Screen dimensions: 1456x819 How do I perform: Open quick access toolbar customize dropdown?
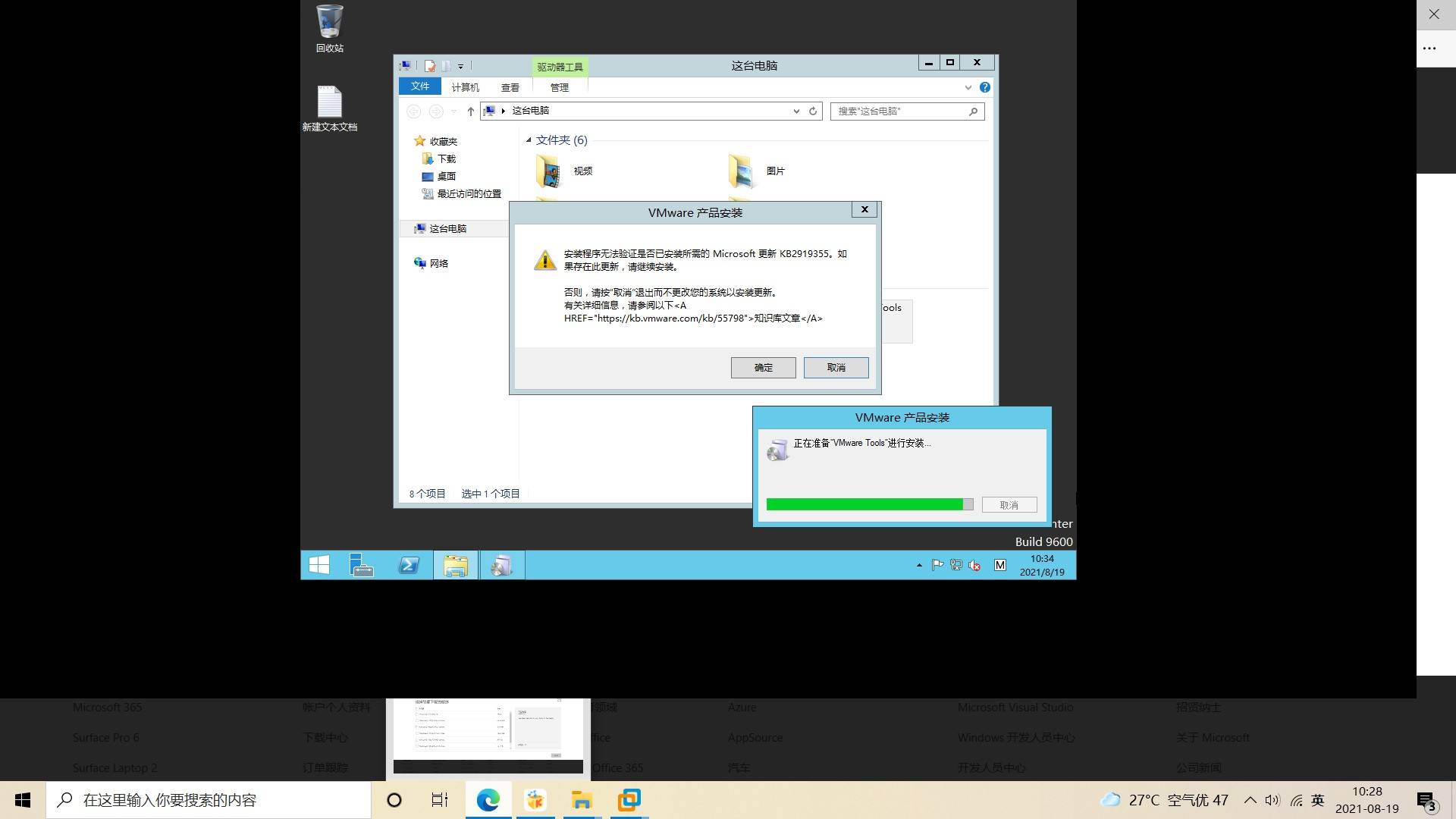460,67
